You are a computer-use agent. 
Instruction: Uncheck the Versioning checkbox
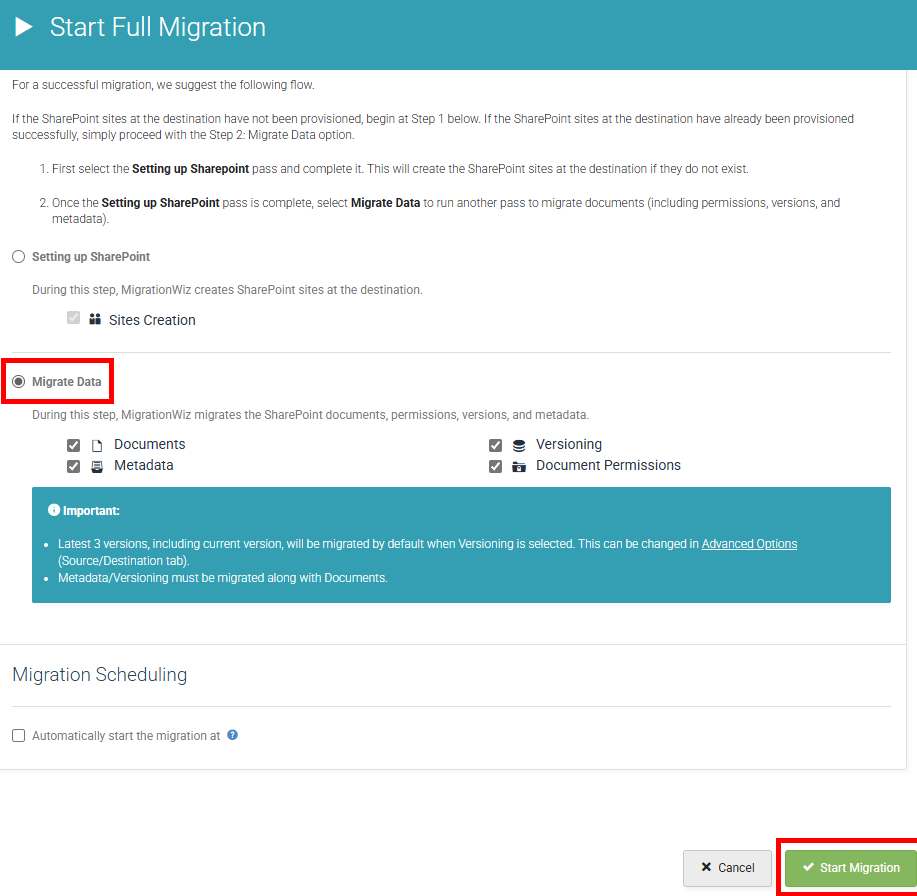(495, 446)
